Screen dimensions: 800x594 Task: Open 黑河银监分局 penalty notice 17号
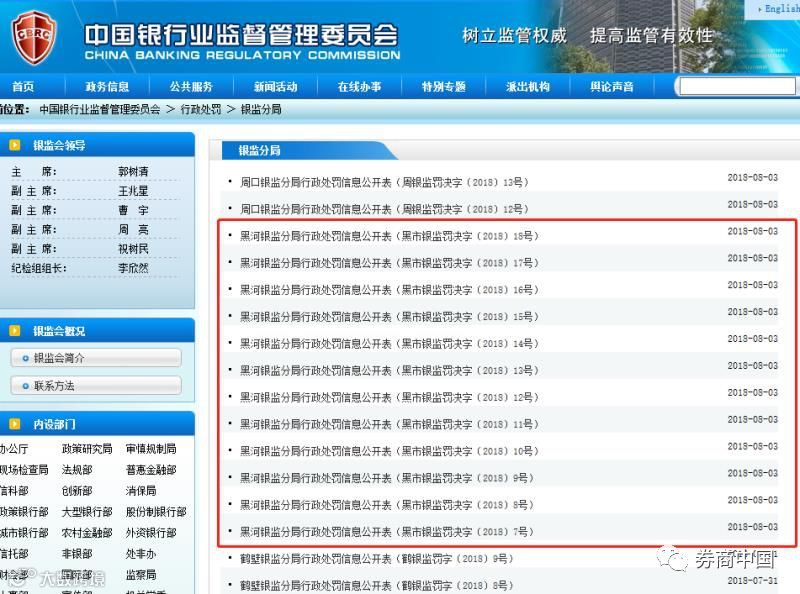[389, 263]
